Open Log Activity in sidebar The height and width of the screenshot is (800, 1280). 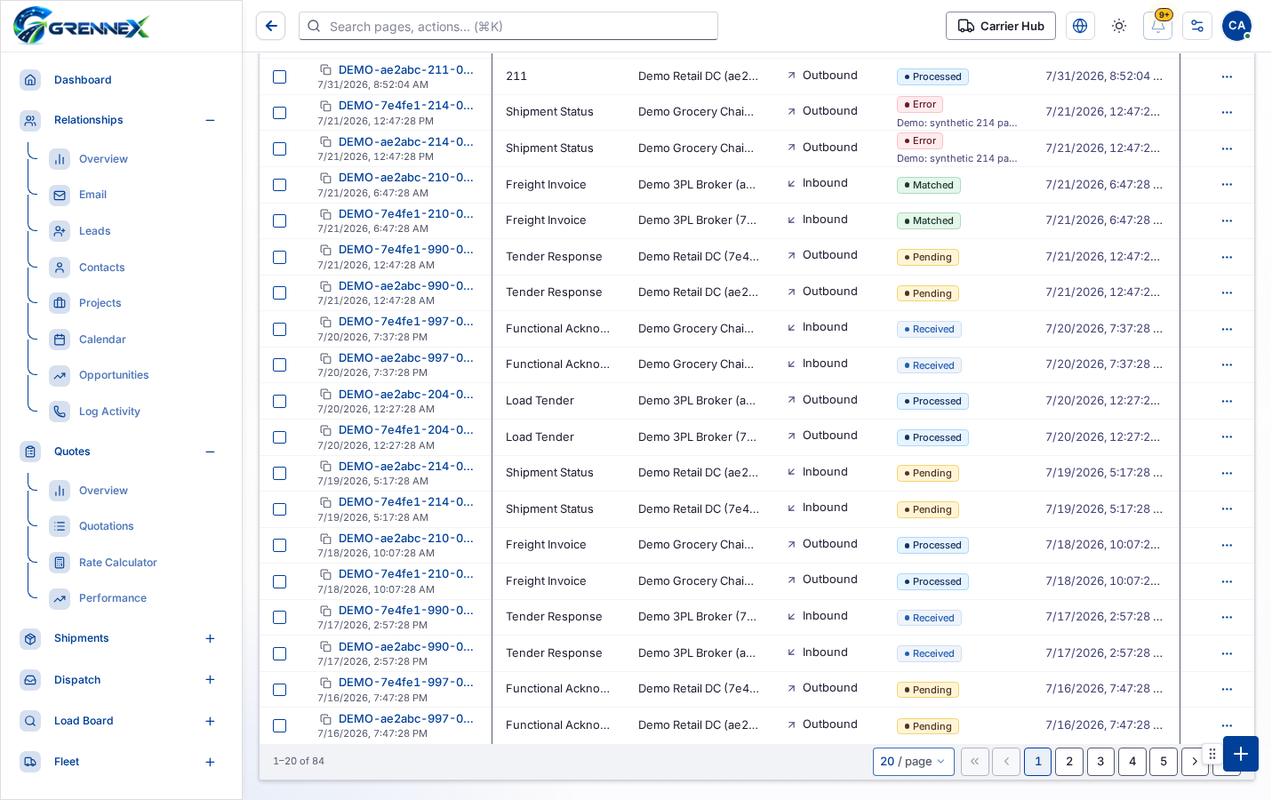click(110, 412)
